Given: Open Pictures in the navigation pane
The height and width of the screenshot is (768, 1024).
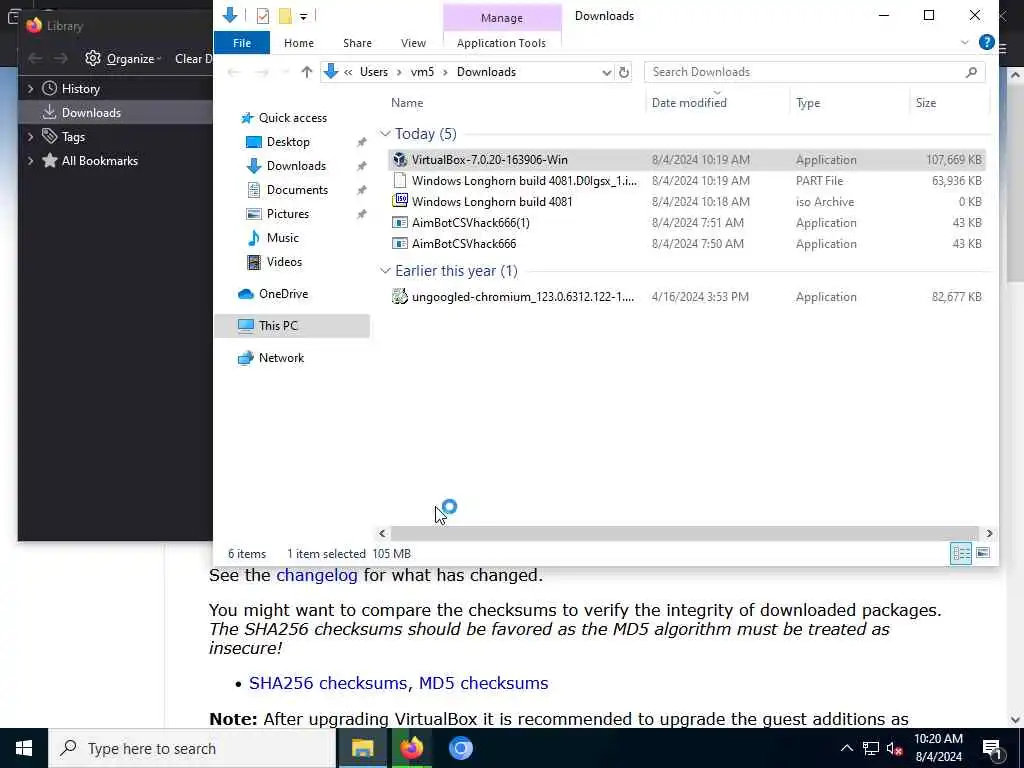Looking at the screenshot, I should click(287, 214).
